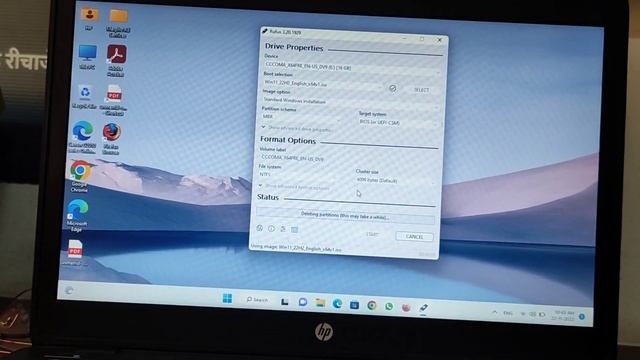The width and height of the screenshot is (640, 360).
Task: Select Edge shortcut beside Firefox desktop icon
Action: 83,137
